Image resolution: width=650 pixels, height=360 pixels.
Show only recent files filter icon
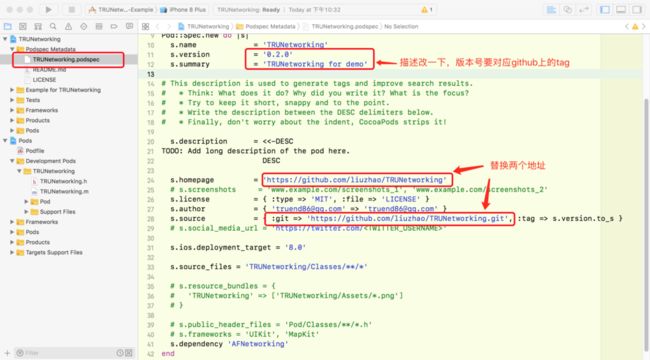tap(120, 353)
